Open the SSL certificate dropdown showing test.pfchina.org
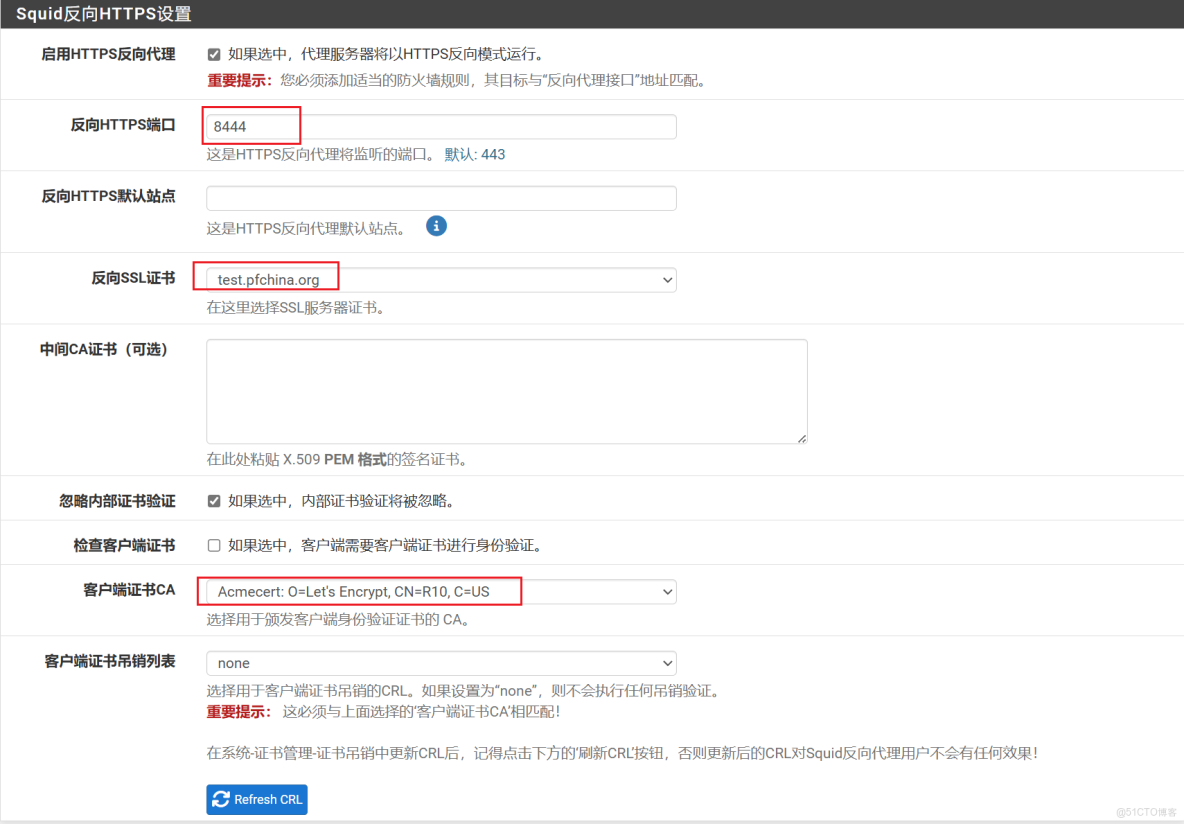 [x=440, y=280]
